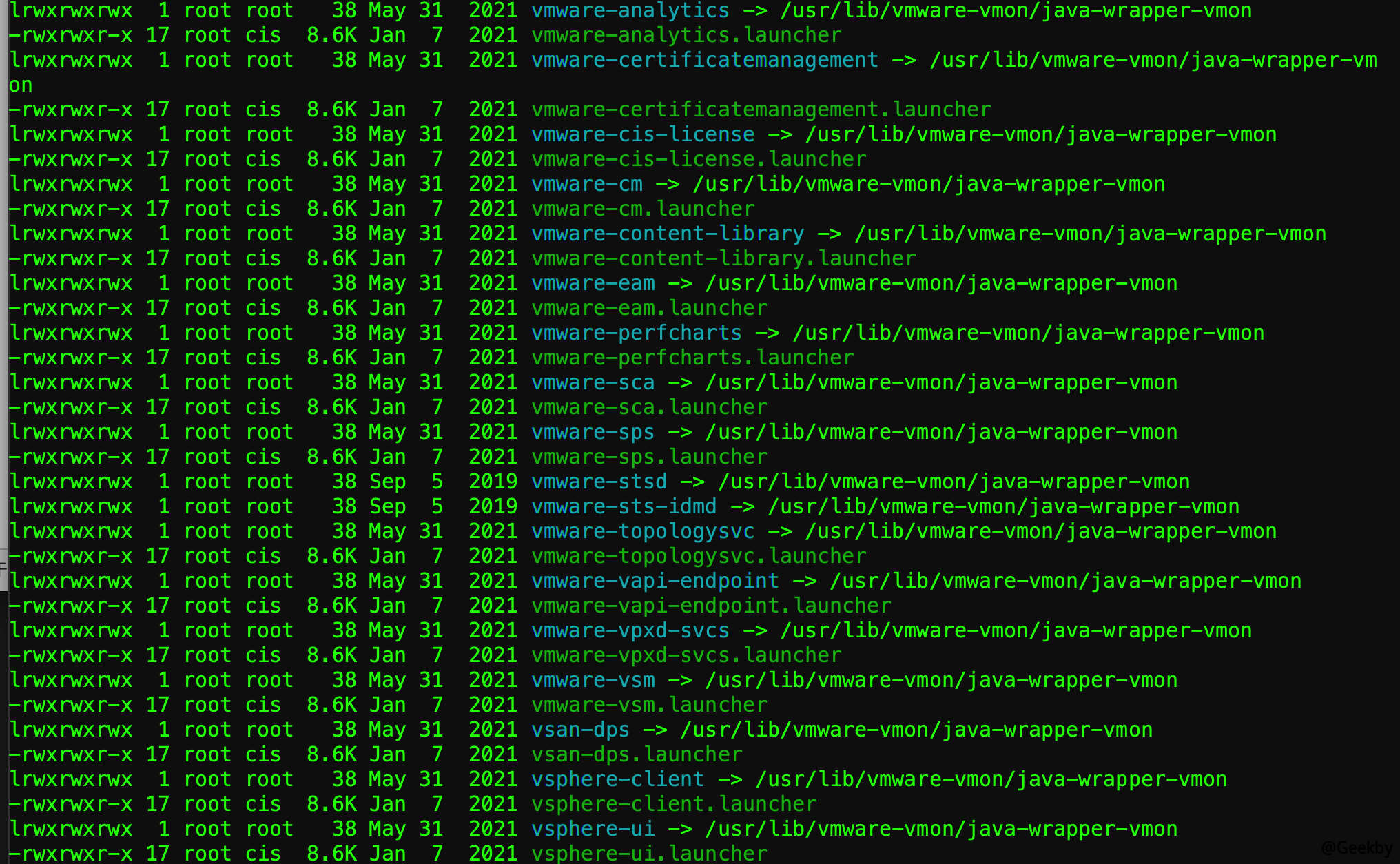Select the vmware-analytics symlink entry
Viewport: 1400px width, 864px height.
628,11
